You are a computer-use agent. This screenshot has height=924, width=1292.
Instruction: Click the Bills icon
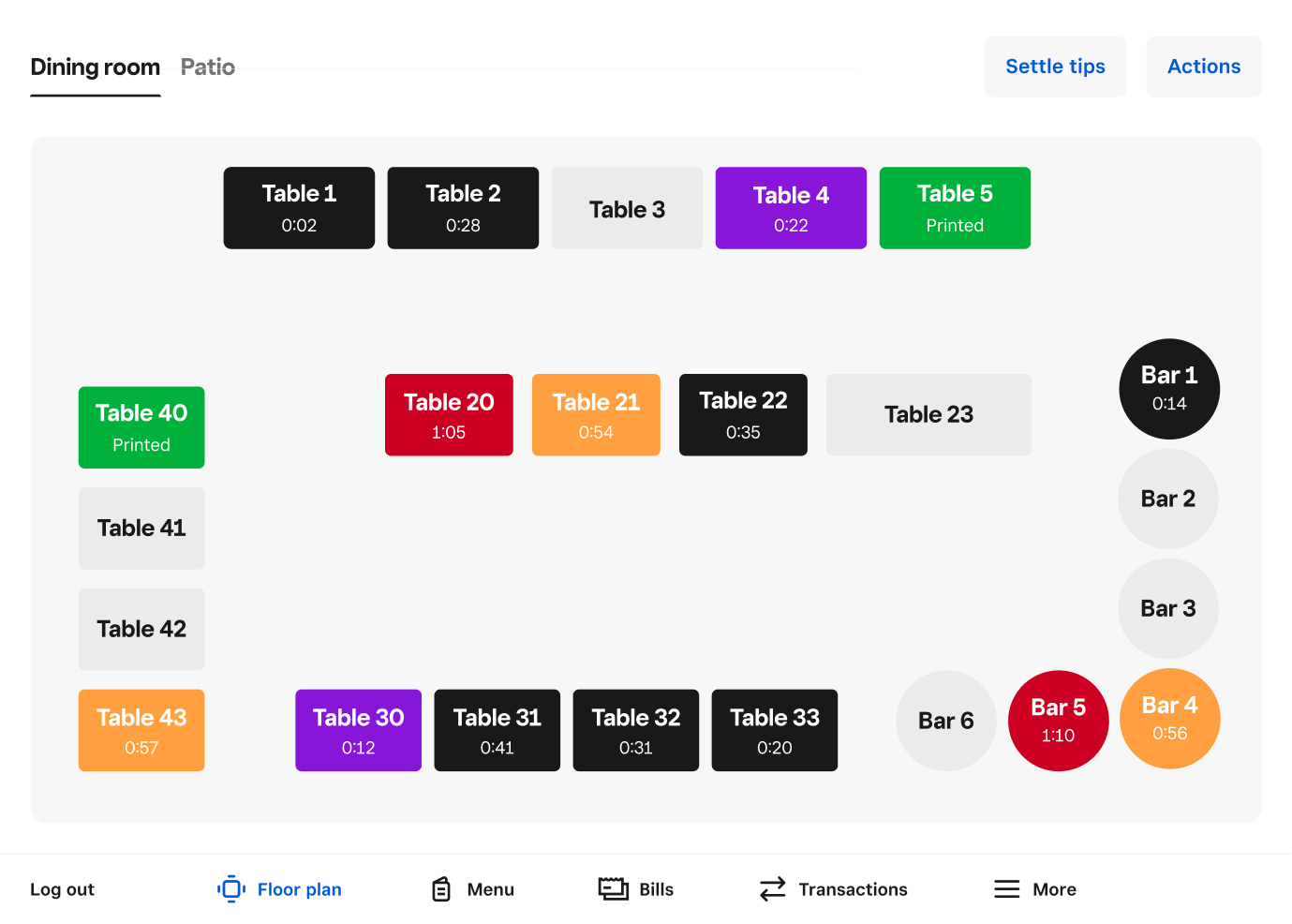[x=613, y=889]
